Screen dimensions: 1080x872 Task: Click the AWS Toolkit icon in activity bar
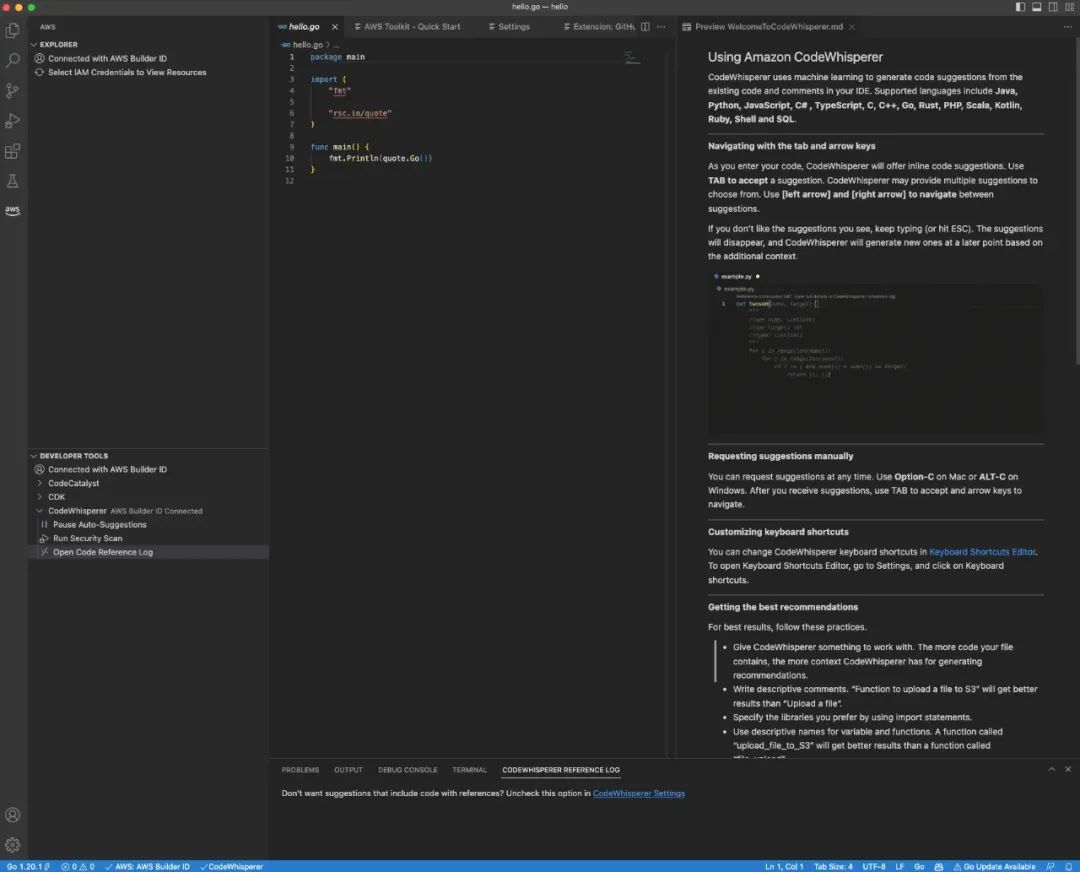click(13, 211)
